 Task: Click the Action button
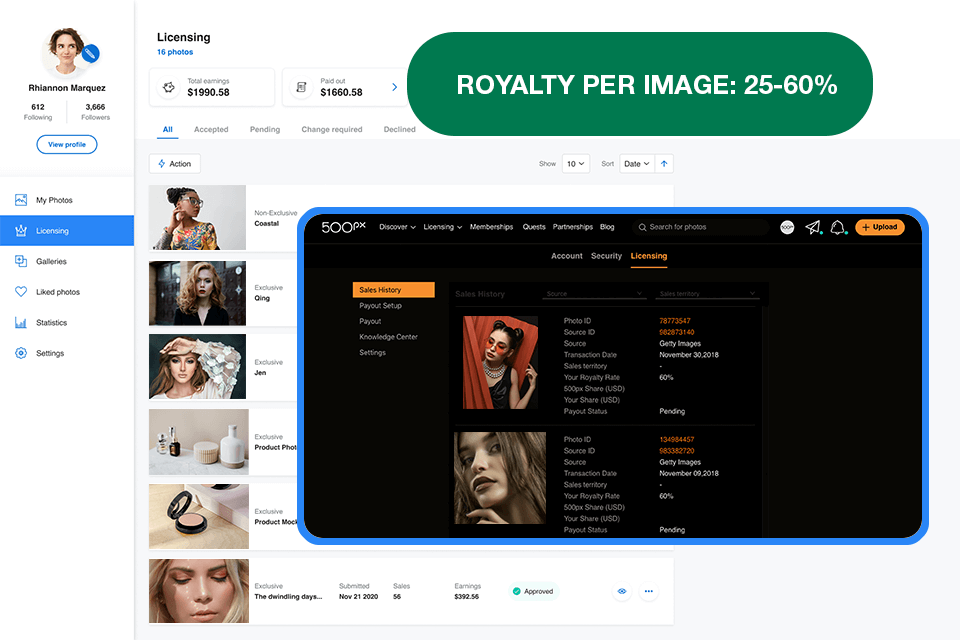point(174,164)
